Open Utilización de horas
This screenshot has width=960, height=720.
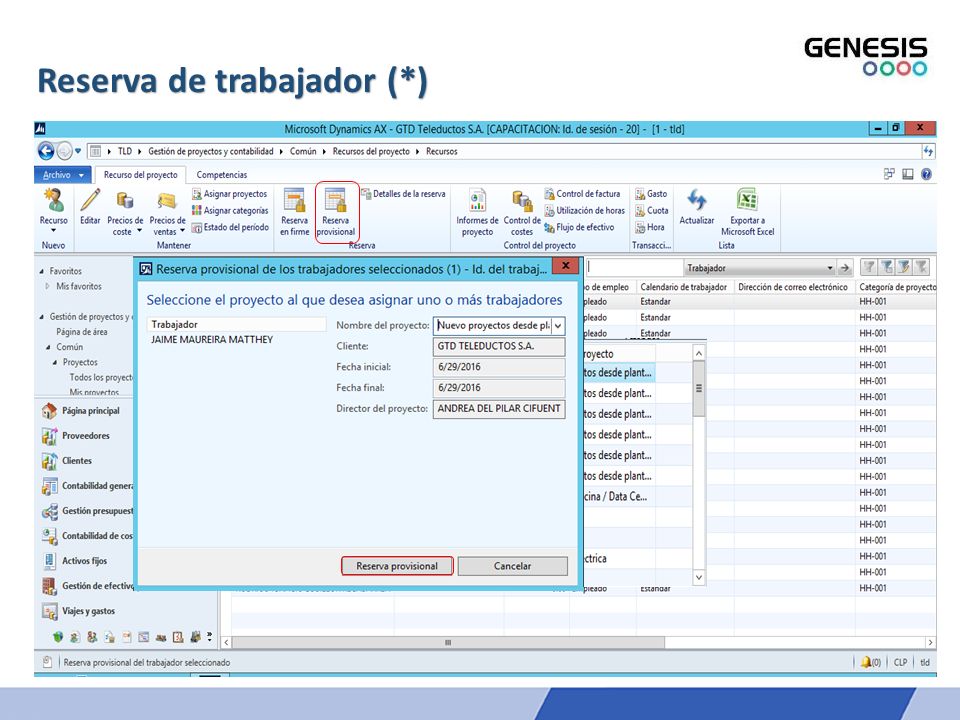tap(585, 211)
